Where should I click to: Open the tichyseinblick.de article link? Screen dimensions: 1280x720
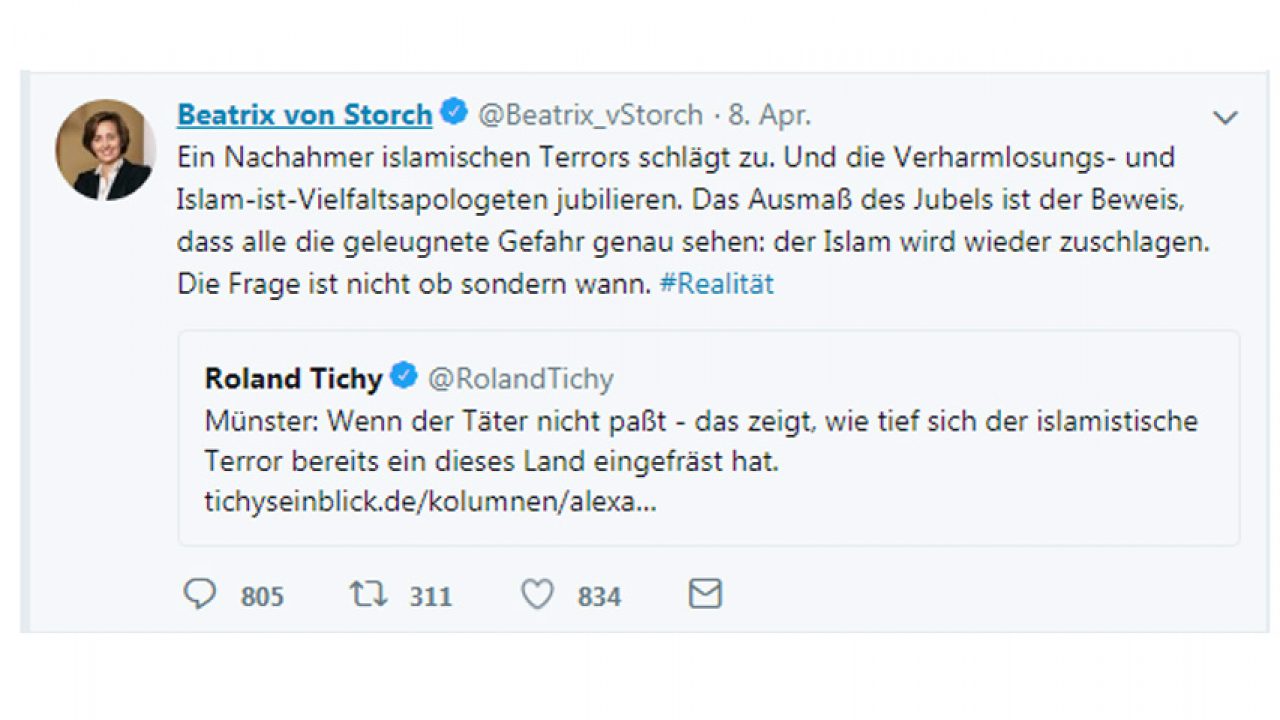coord(430,502)
